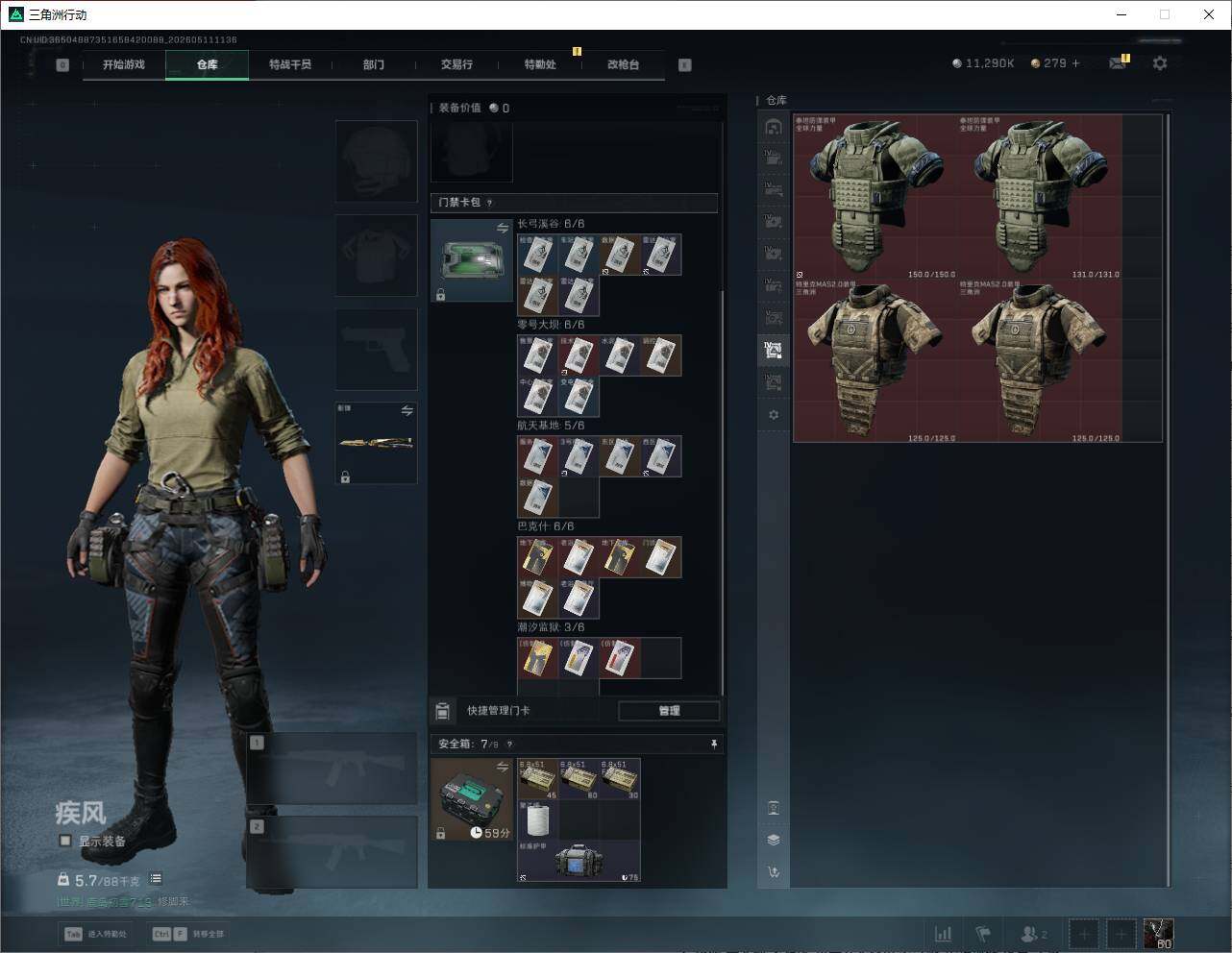
Task: Open the player avatar level 60
Action: click(1158, 933)
